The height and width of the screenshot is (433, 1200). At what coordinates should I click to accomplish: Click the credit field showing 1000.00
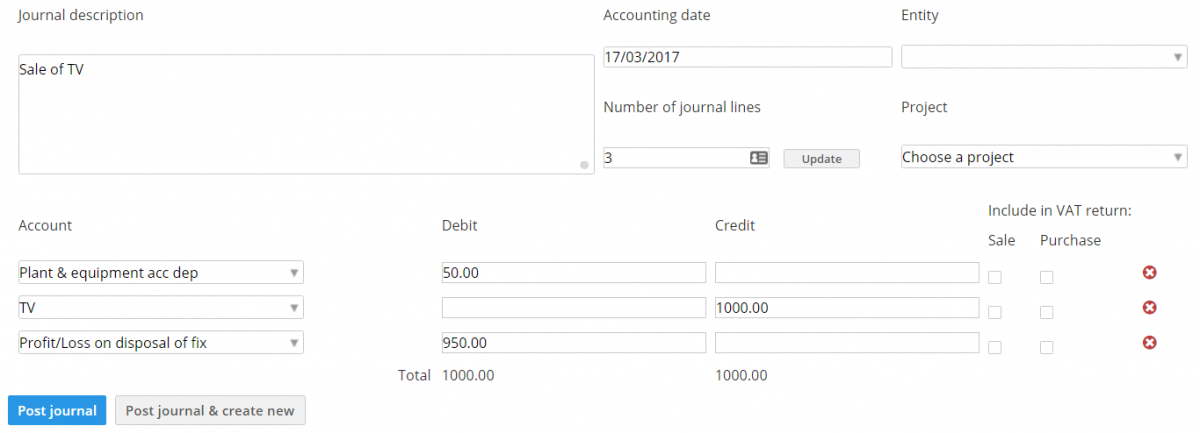coord(847,308)
